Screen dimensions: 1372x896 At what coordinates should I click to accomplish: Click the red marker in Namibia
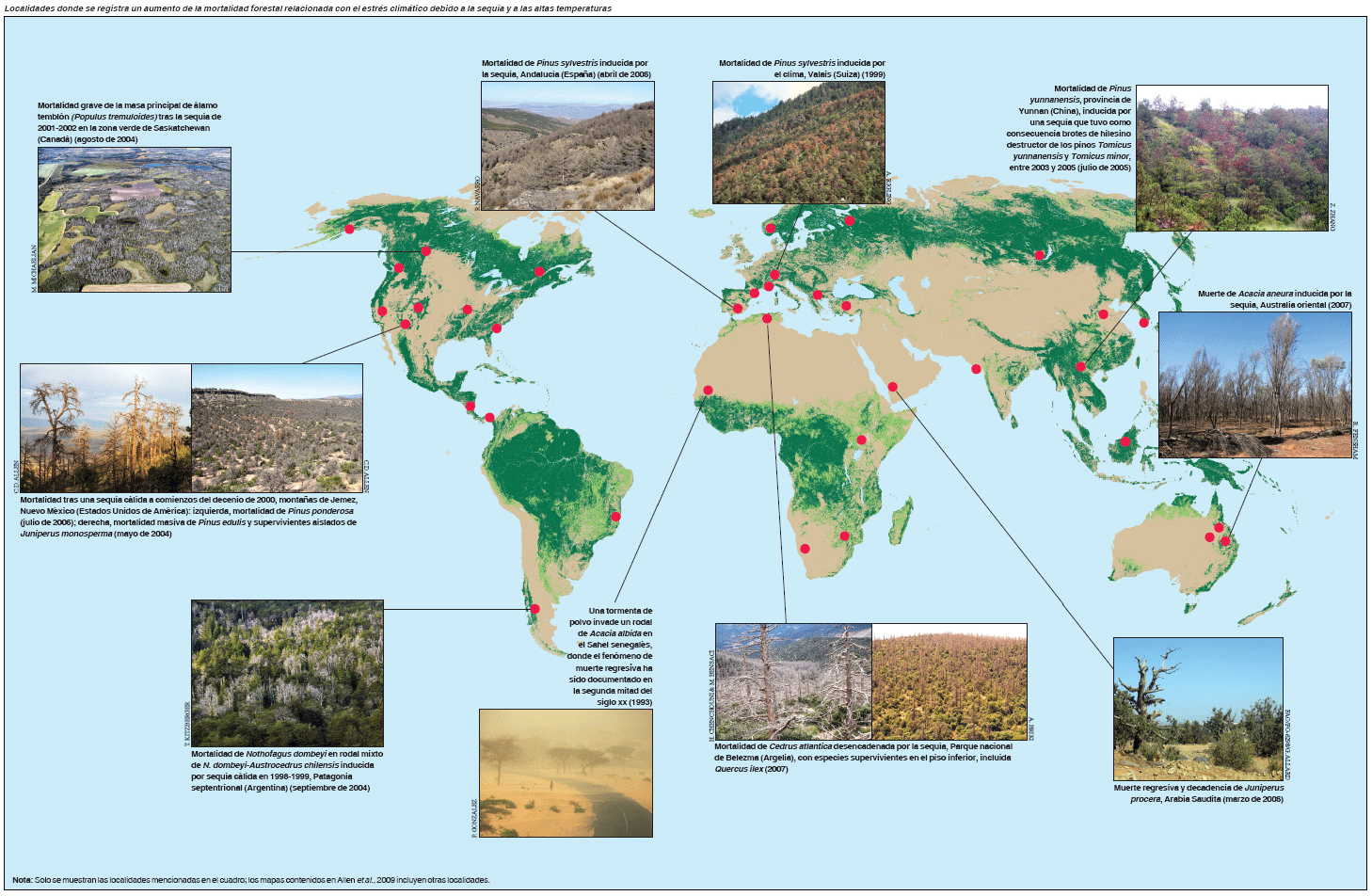(805, 549)
